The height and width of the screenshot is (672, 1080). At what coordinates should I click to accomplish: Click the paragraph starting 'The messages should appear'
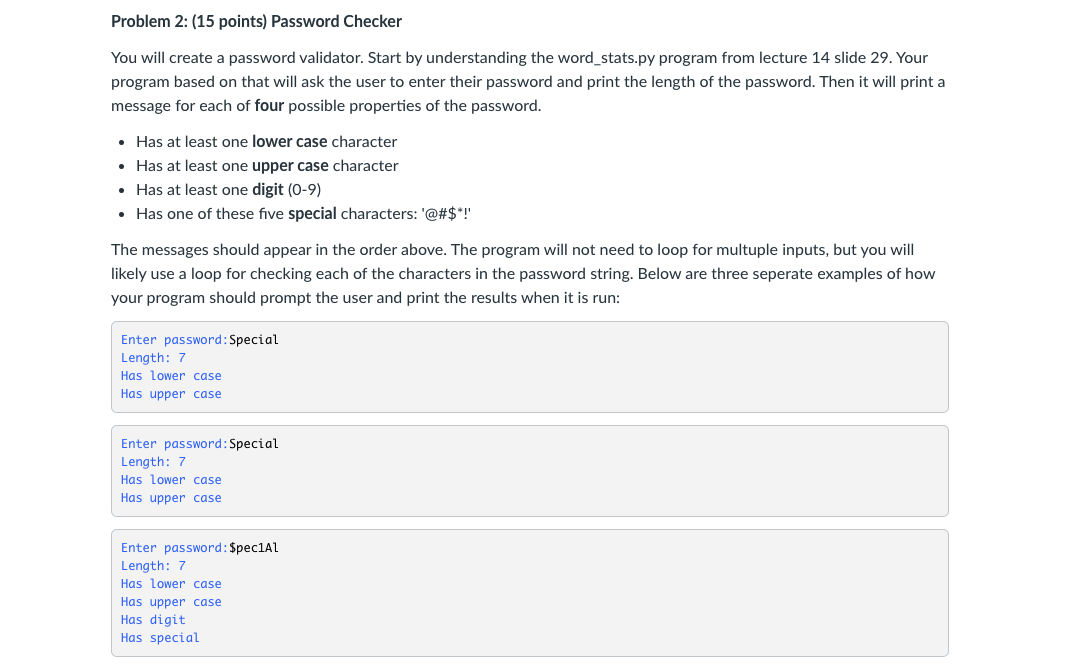(x=523, y=274)
